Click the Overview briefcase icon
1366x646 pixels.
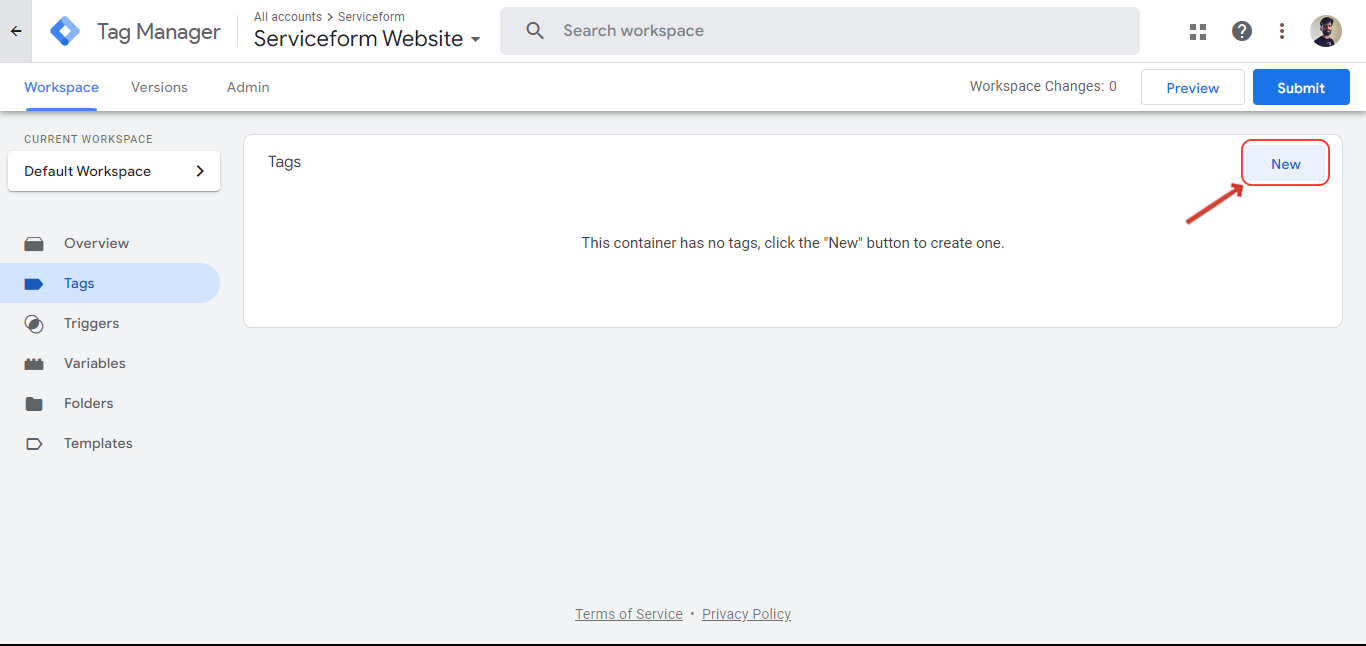pyautogui.click(x=34, y=243)
